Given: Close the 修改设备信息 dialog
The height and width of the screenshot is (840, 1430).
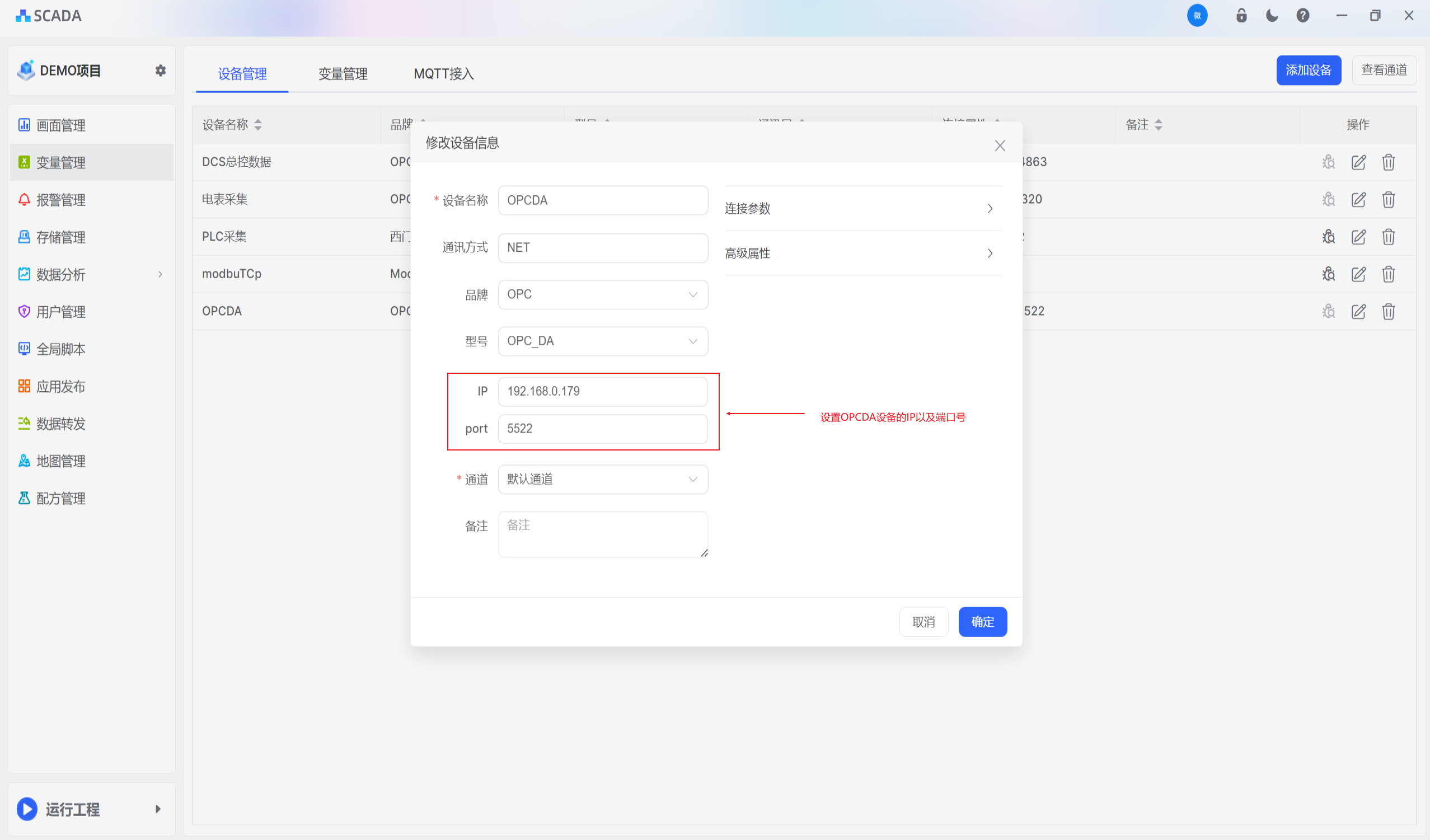Looking at the screenshot, I should [x=999, y=146].
